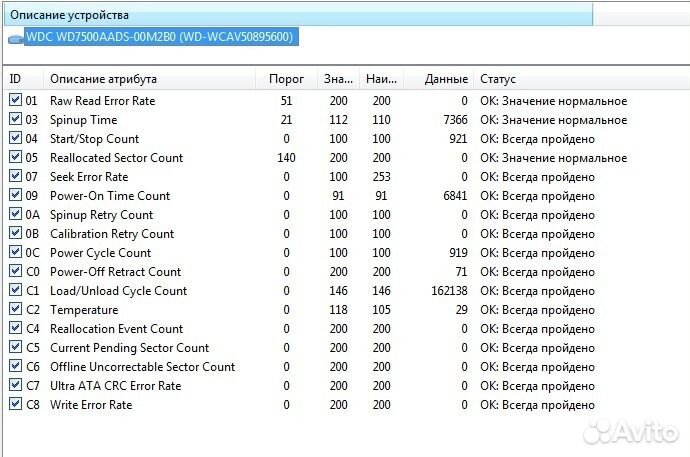Select the Offline Uncorrectable Sector Count row

[x=142, y=367]
